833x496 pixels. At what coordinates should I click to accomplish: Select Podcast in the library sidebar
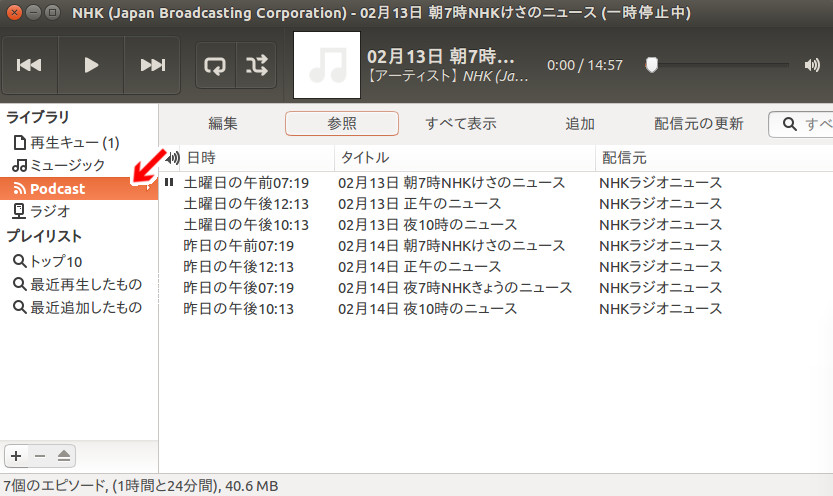tap(79, 189)
